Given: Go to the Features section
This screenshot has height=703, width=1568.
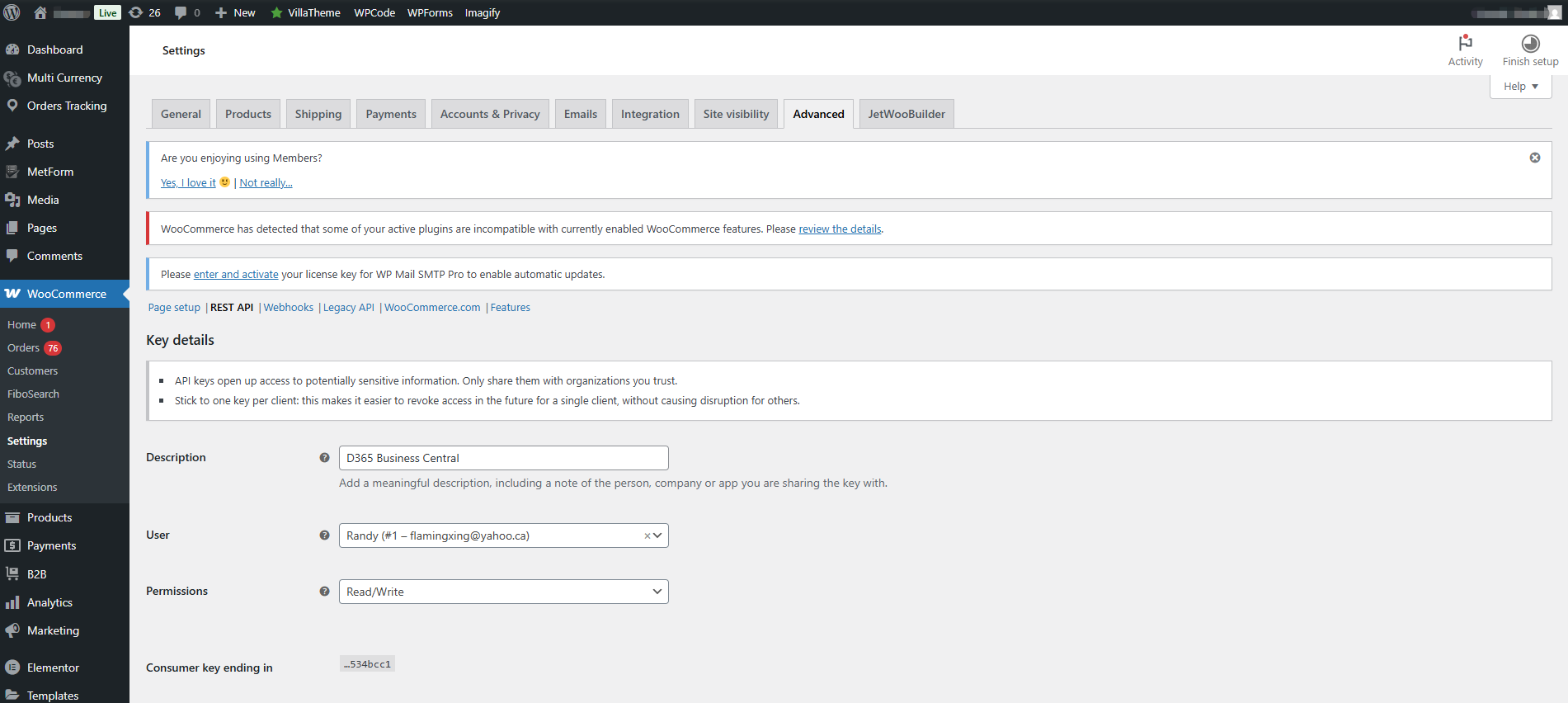Looking at the screenshot, I should coord(511,308).
